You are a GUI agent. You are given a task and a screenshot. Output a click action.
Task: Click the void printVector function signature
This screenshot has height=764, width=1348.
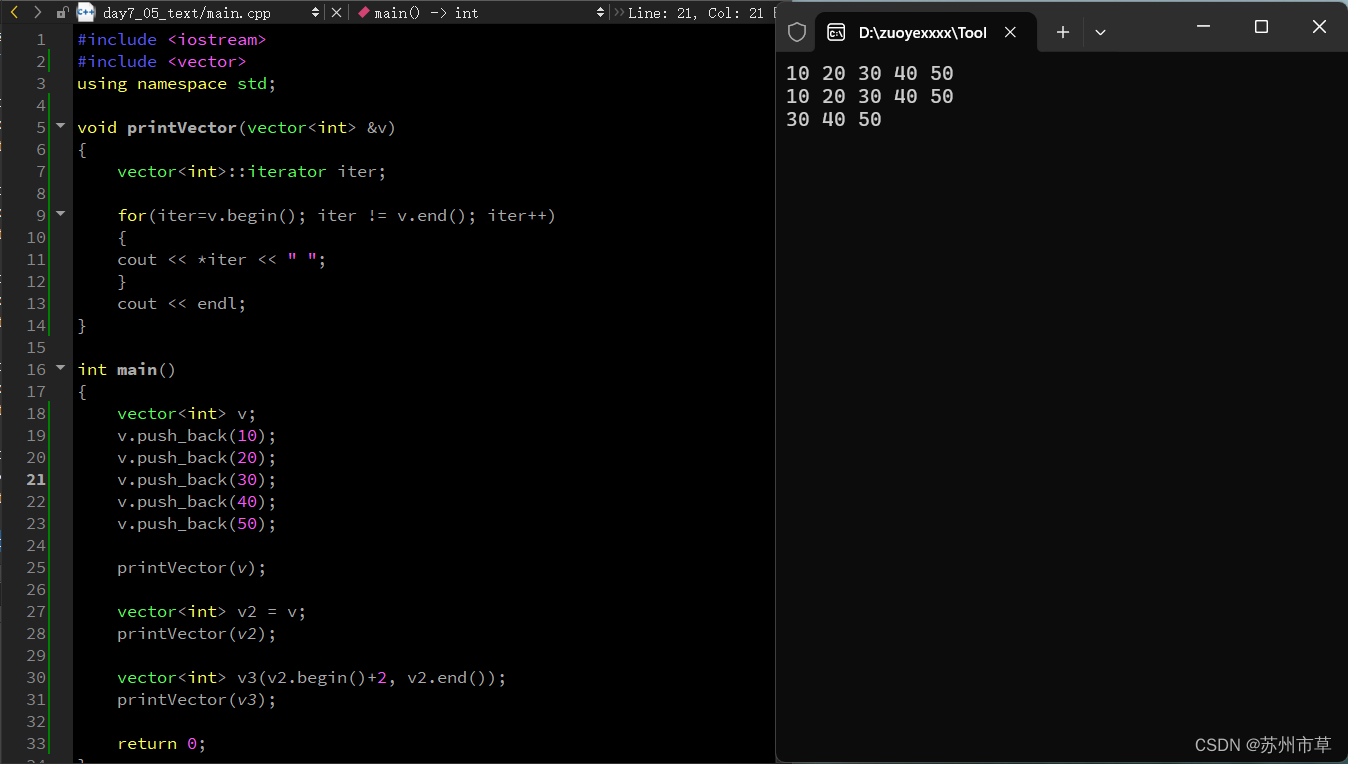point(237,127)
